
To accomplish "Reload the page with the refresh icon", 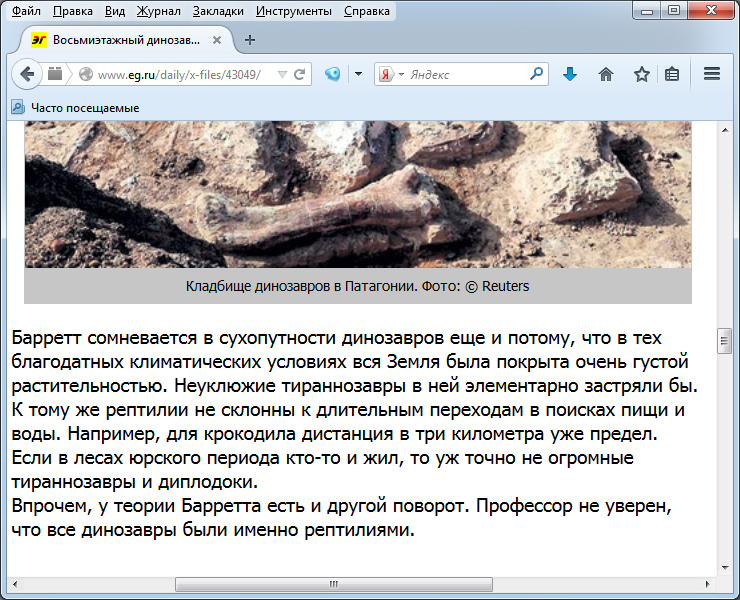I will (299, 74).
